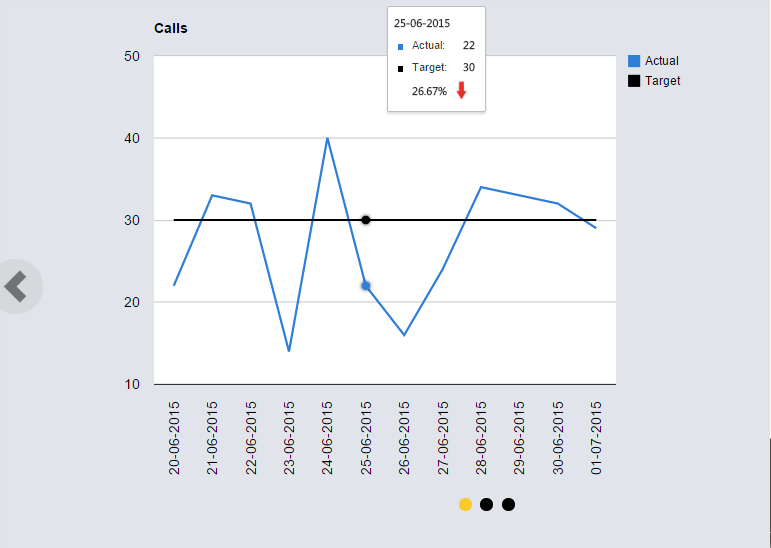This screenshot has width=771, height=548.
Task: Click the 01-07-2015 x-axis date label
Action: [x=596, y=438]
